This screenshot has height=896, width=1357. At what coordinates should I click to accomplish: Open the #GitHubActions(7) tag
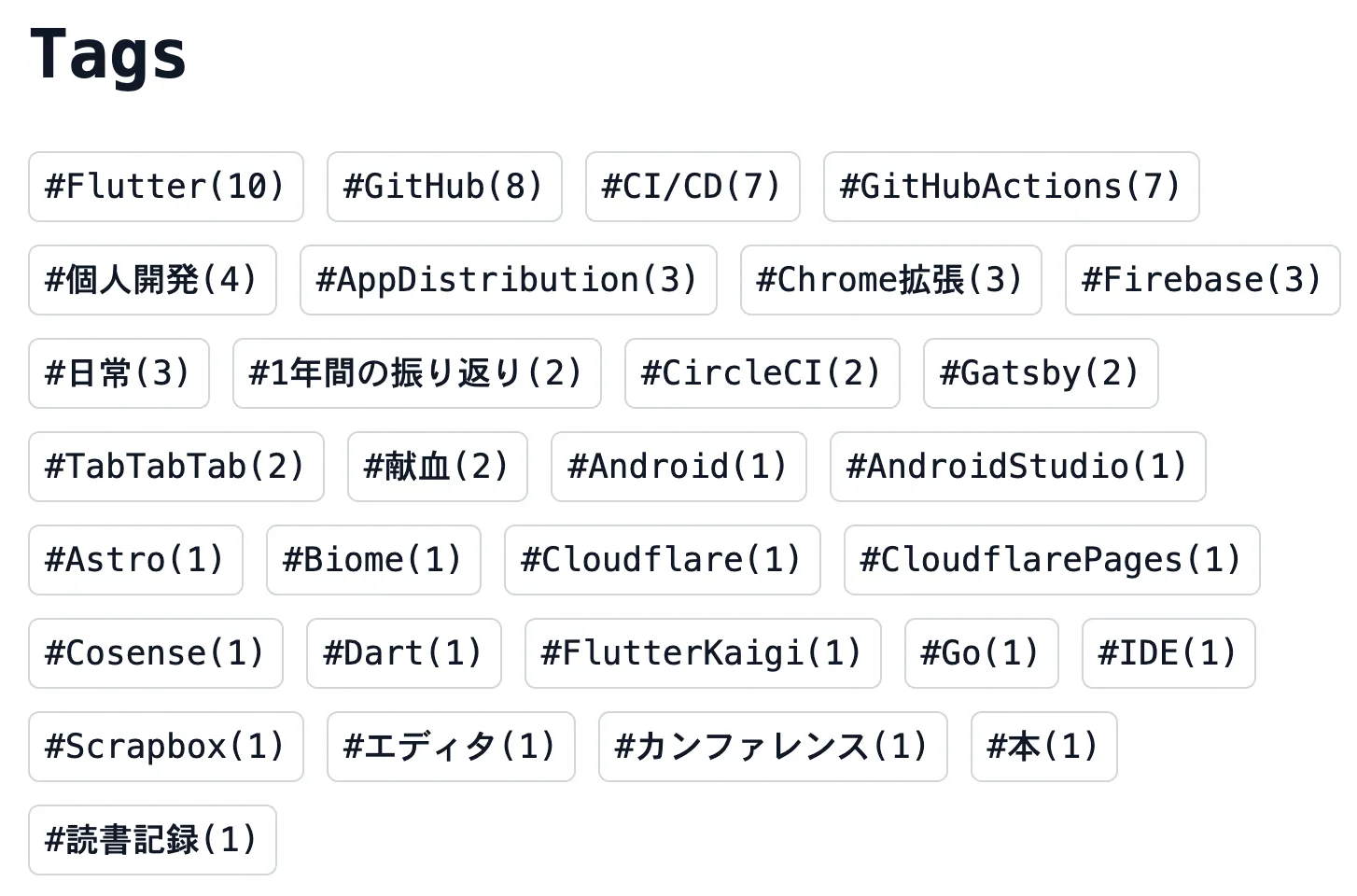tap(1011, 187)
